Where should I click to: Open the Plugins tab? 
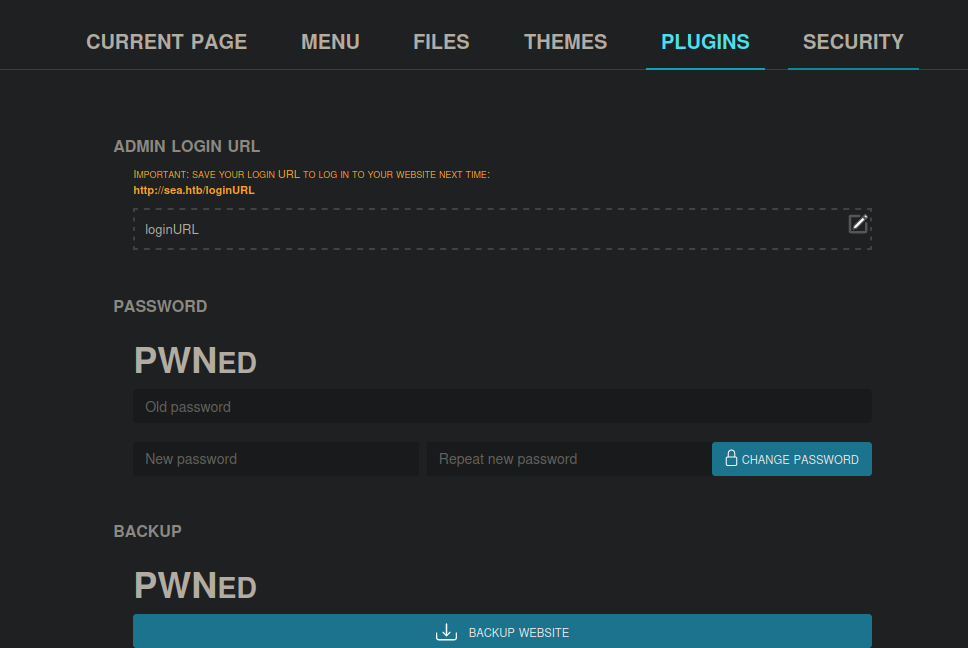click(705, 42)
